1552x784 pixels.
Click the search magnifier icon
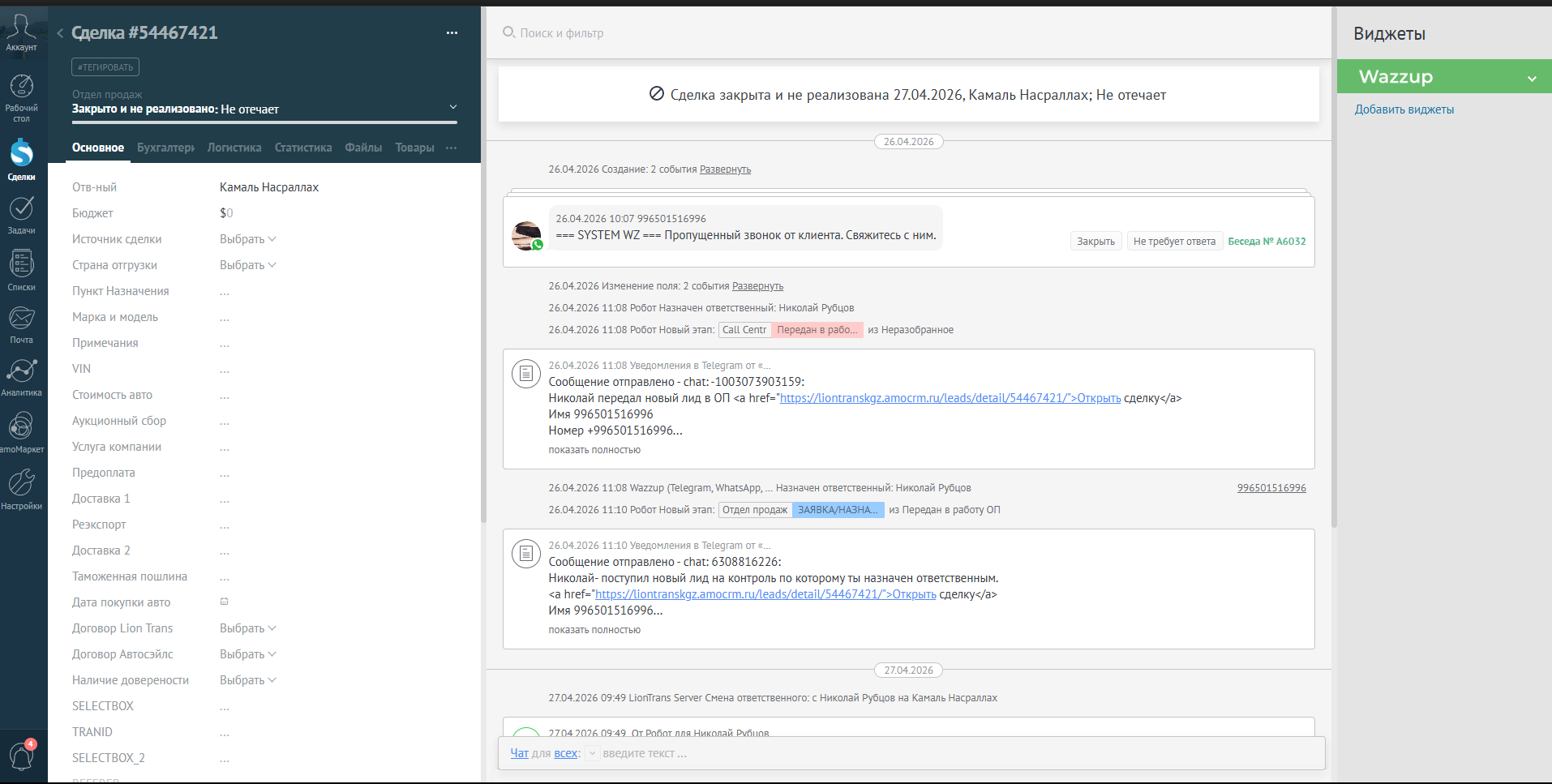[508, 32]
